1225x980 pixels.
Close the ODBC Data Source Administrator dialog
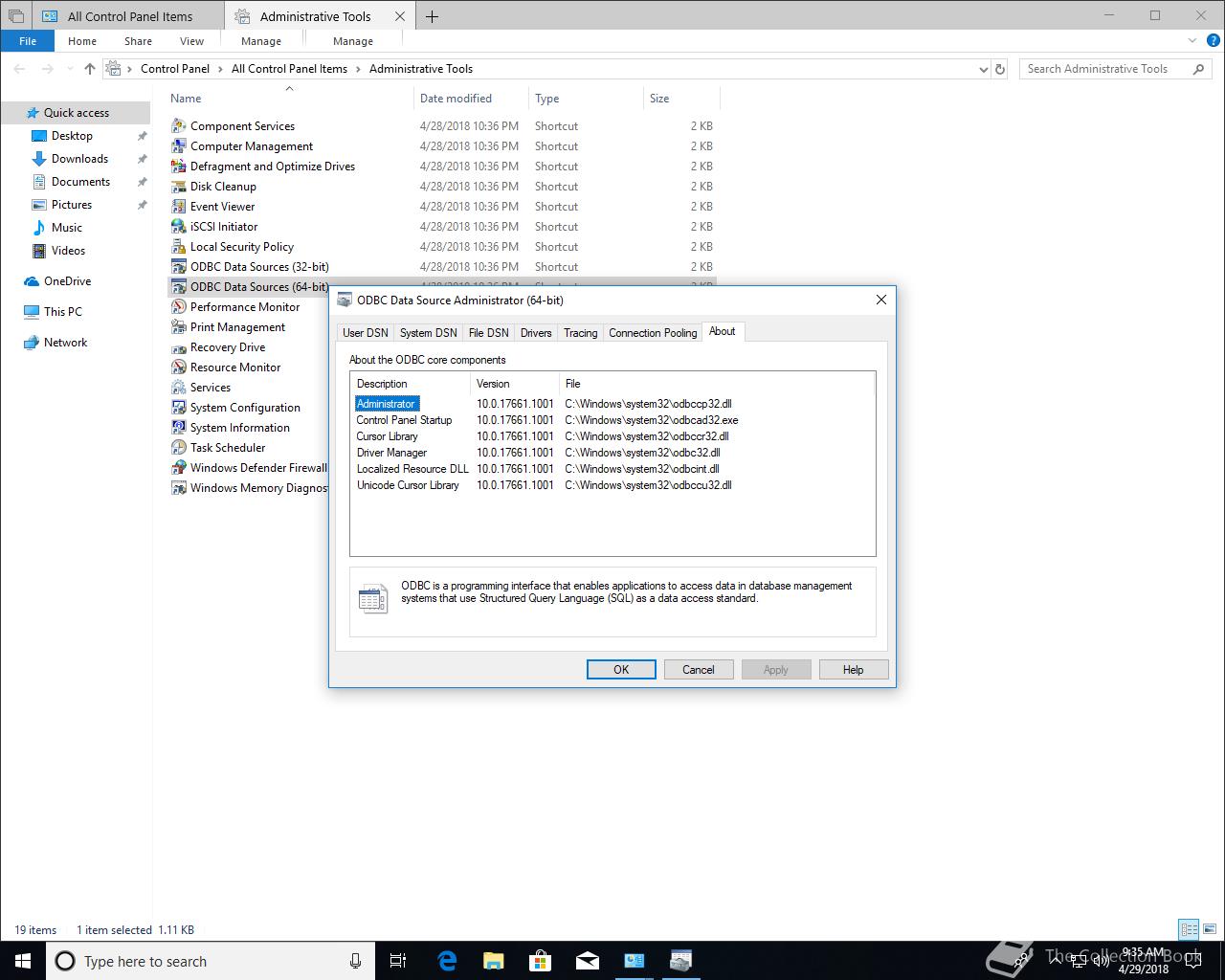pos(881,300)
